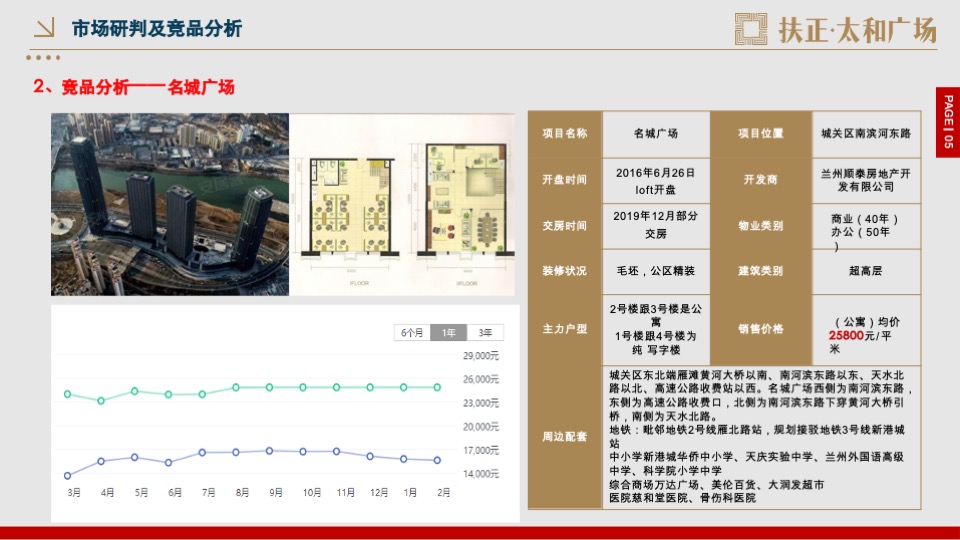Click the 23,000元 axis label
The image size is (960, 540).
[x=481, y=403]
